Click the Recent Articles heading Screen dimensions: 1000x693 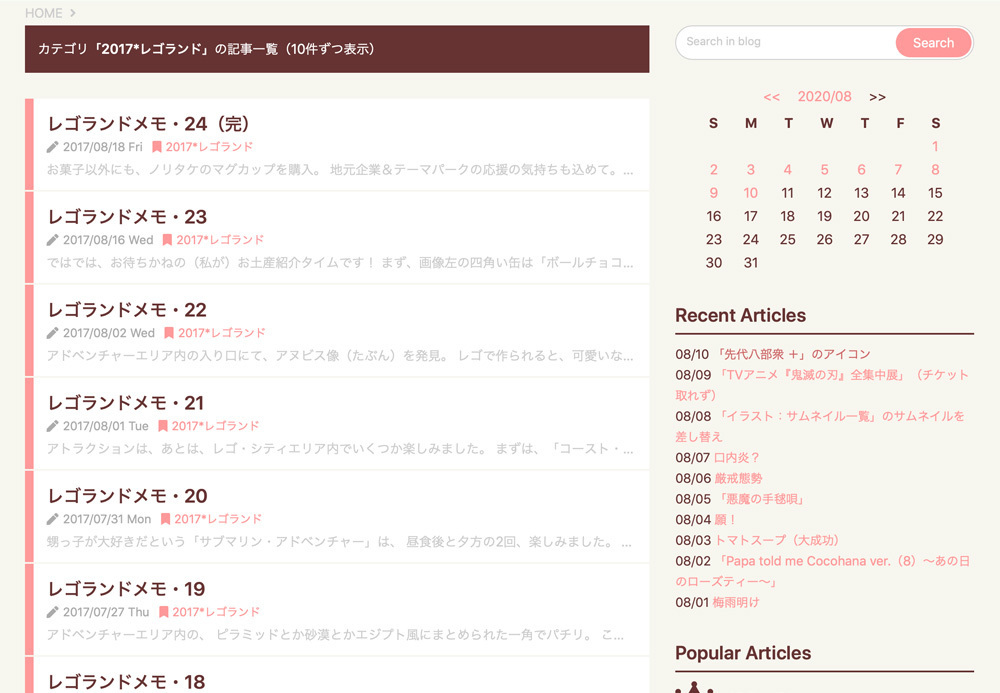pos(740,316)
